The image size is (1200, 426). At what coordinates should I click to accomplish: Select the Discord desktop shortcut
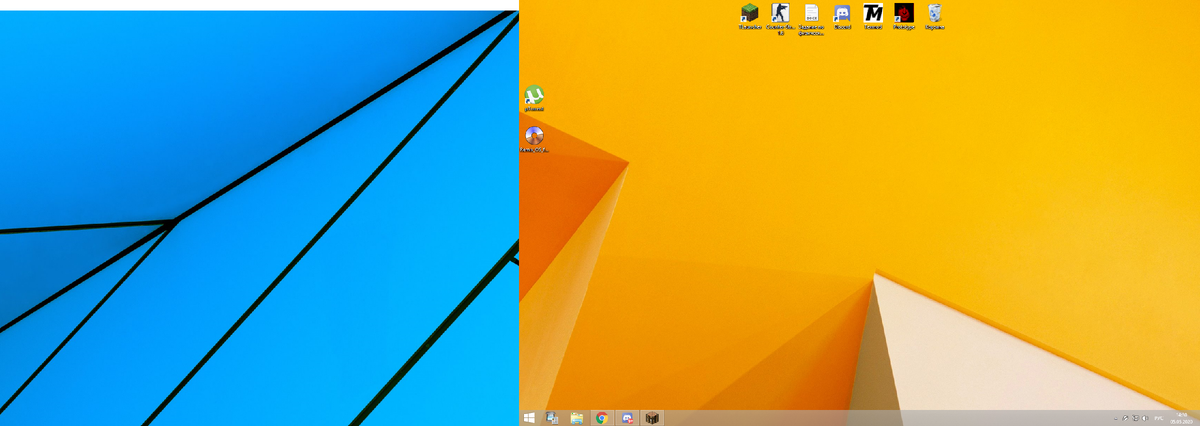point(842,15)
